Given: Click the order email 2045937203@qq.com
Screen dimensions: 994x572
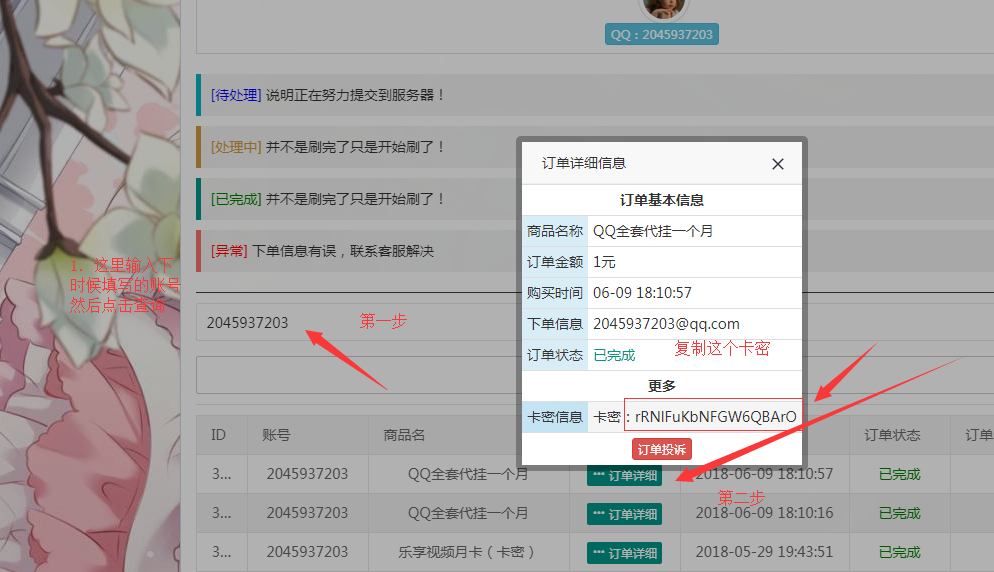Looking at the screenshot, I should [x=666, y=324].
